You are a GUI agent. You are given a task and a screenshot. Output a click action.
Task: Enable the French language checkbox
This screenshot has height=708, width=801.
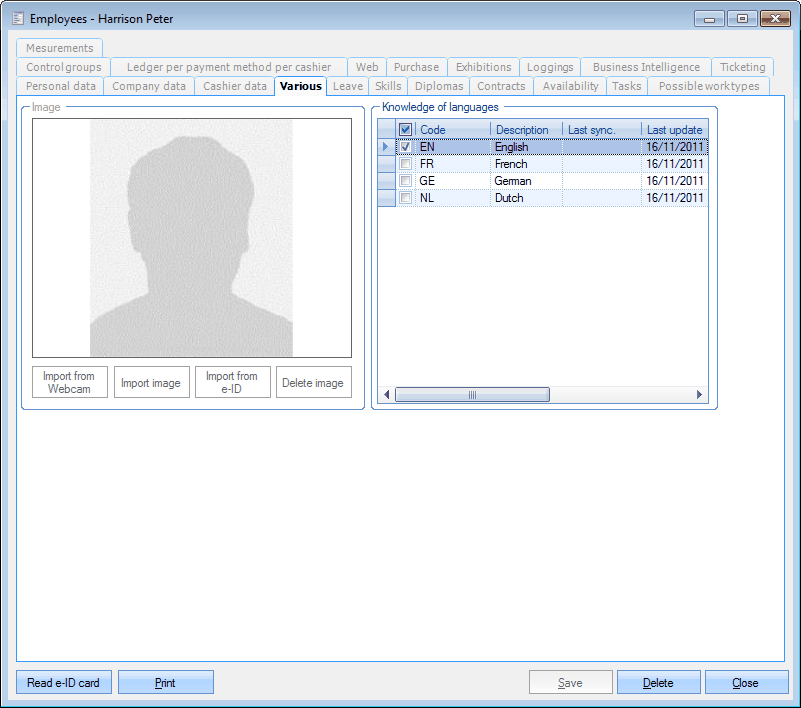[x=406, y=163]
